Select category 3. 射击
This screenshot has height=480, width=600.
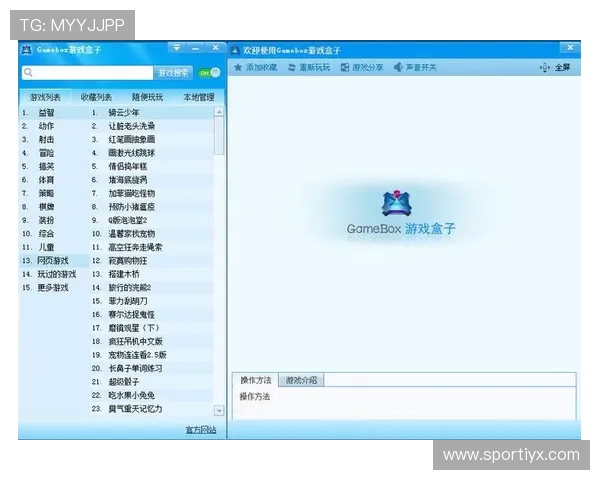[54, 139]
